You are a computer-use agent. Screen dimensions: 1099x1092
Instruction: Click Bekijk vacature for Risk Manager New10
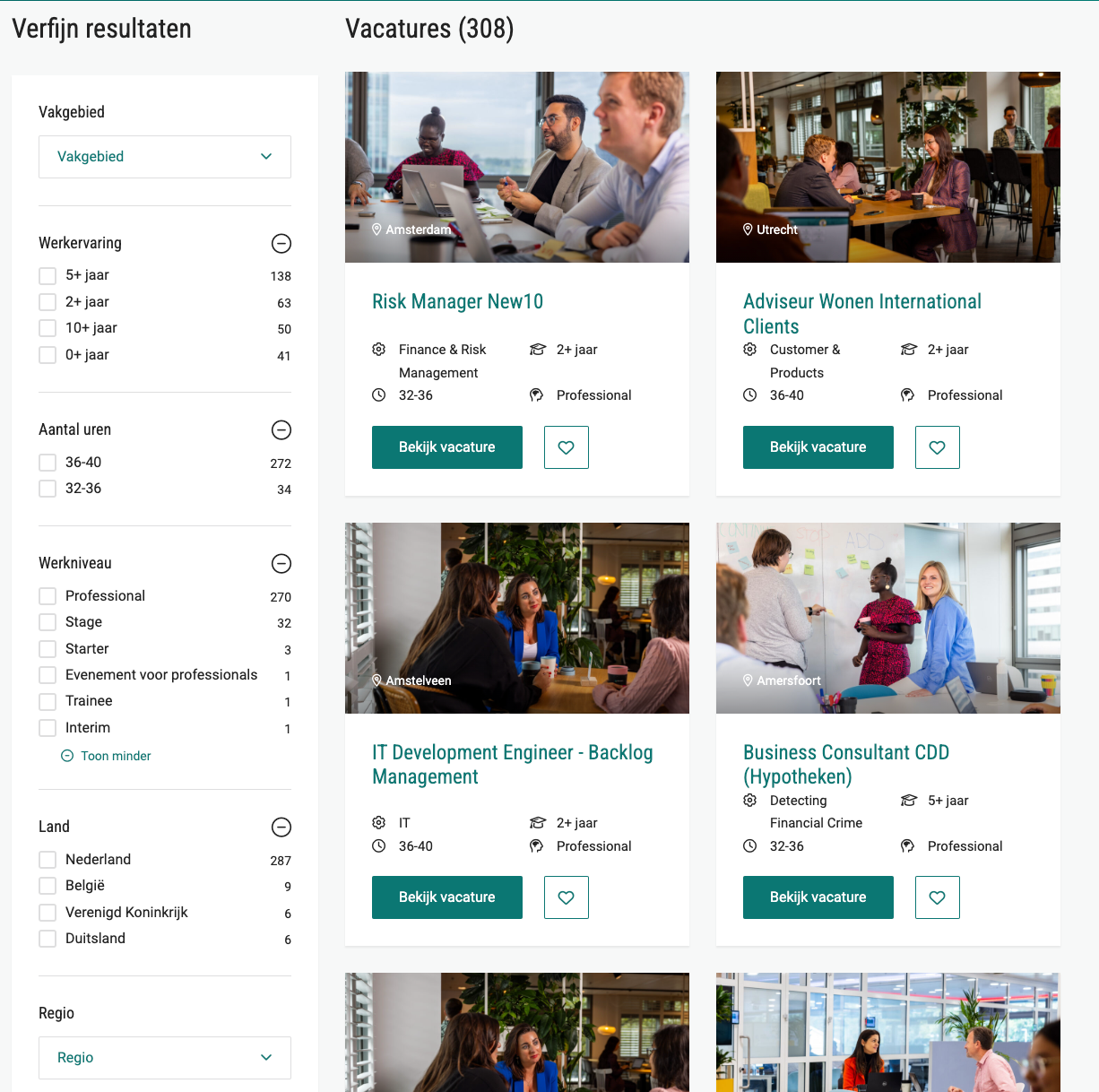[447, 447]
